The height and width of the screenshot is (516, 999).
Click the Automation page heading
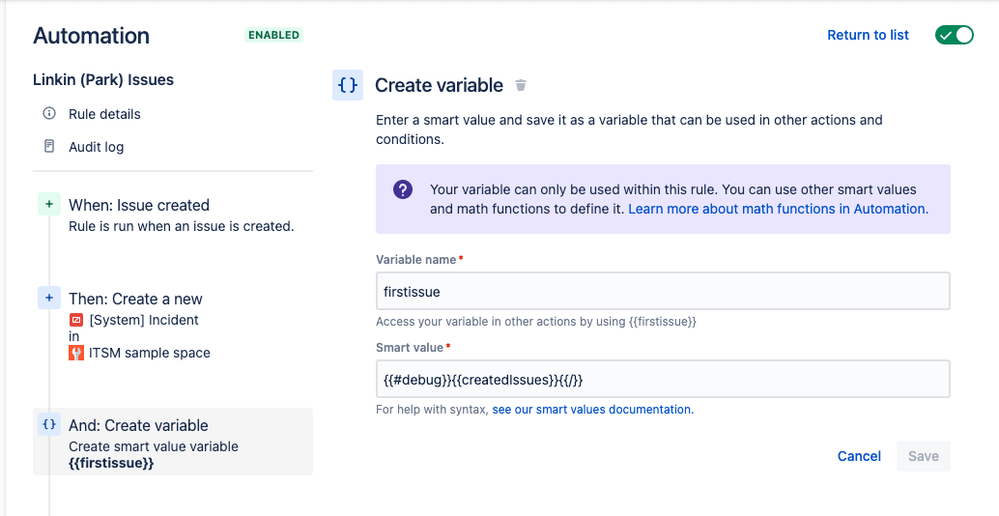tap(91, 36)
